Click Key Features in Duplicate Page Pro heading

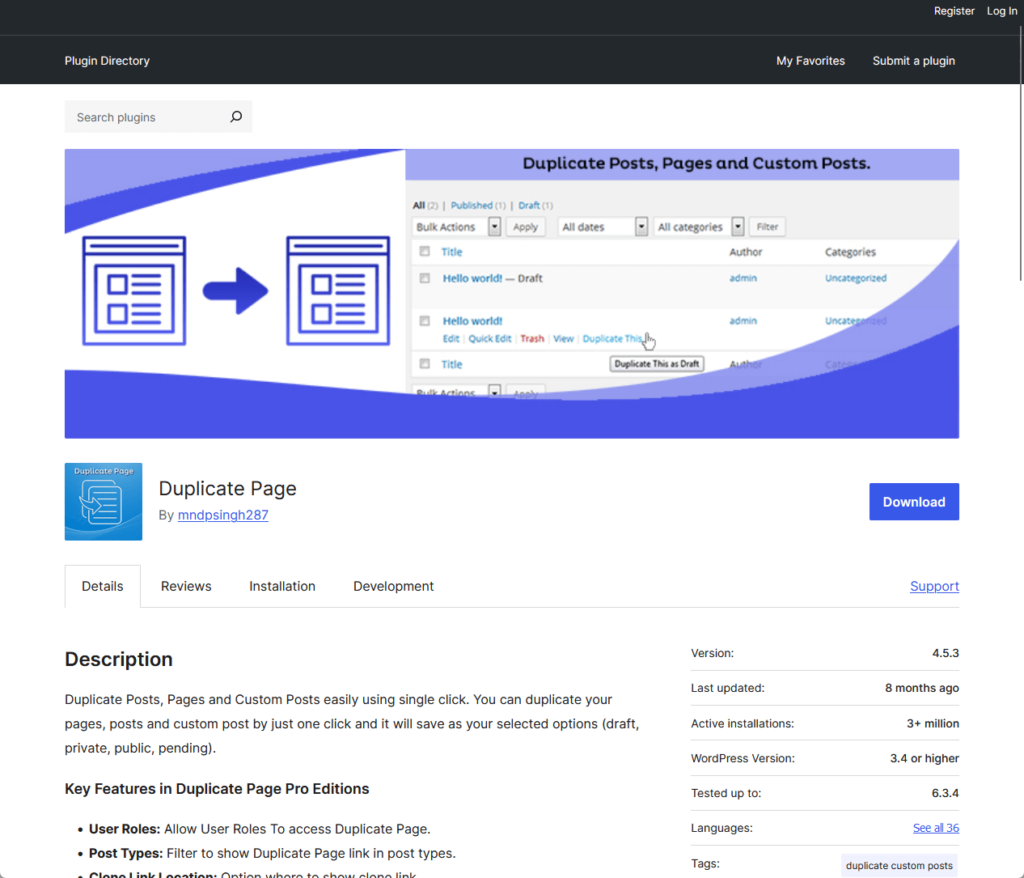pyautogui.click(x=217, y=789)
